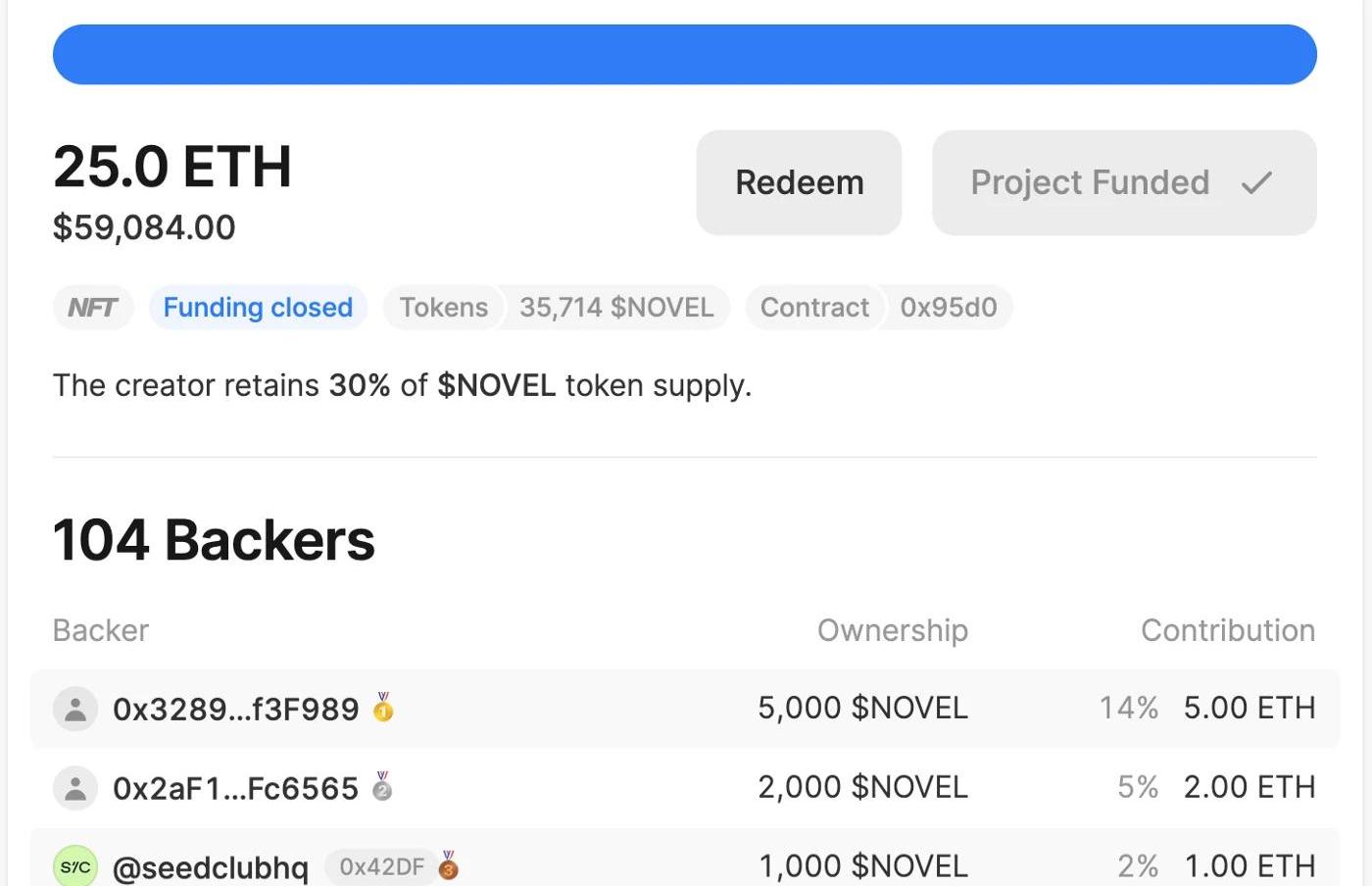Click the checkmark icon in Project Funded
This screenshot has height=886, width=1372.
coord(1256,183)
